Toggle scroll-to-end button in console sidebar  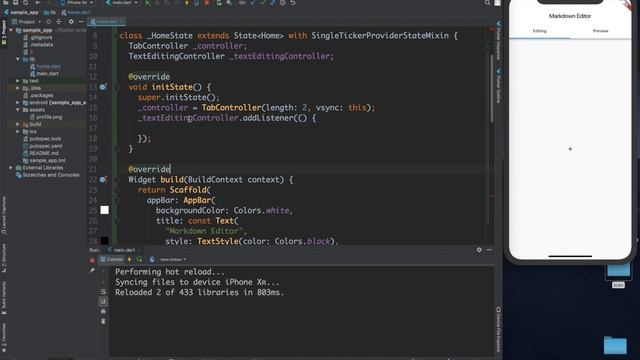tap(103, 302)
